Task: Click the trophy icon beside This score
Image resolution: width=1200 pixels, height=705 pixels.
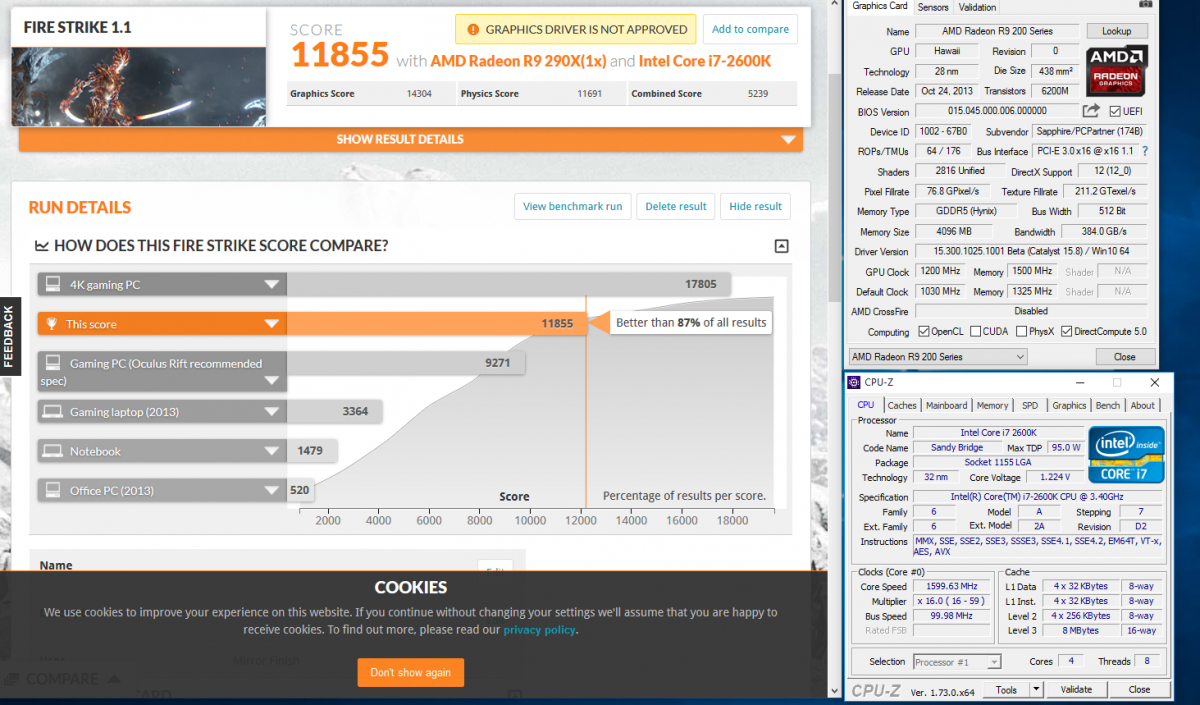Action: point(52,323)
